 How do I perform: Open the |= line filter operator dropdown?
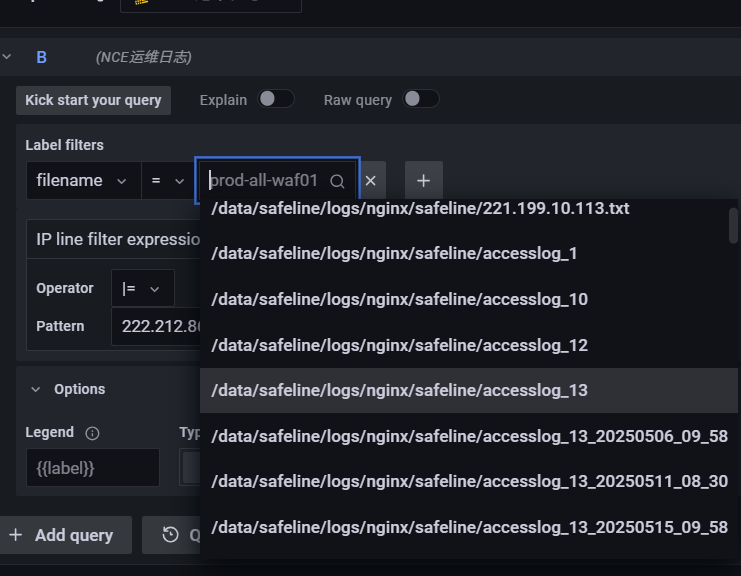point(142,288)
